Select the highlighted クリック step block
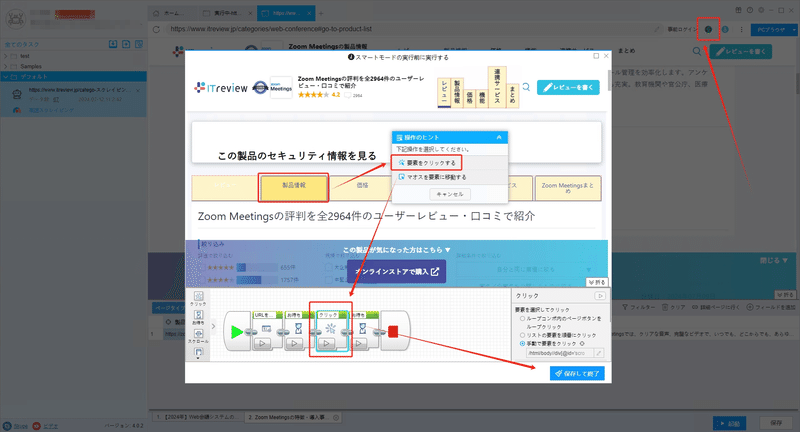The height and width of the screenshot is (432, 800). [331, 331]
